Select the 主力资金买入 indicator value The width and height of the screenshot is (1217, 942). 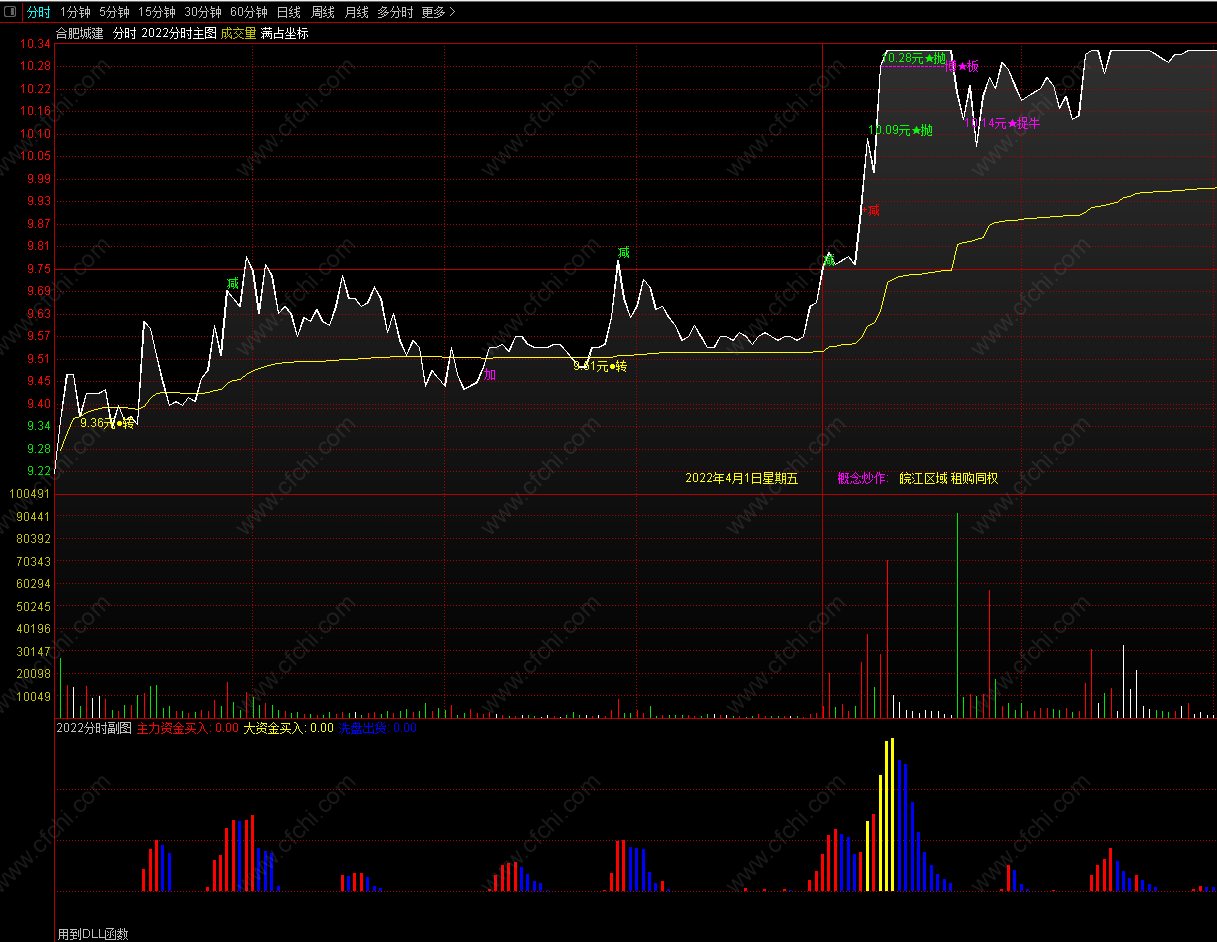[187, 728]
